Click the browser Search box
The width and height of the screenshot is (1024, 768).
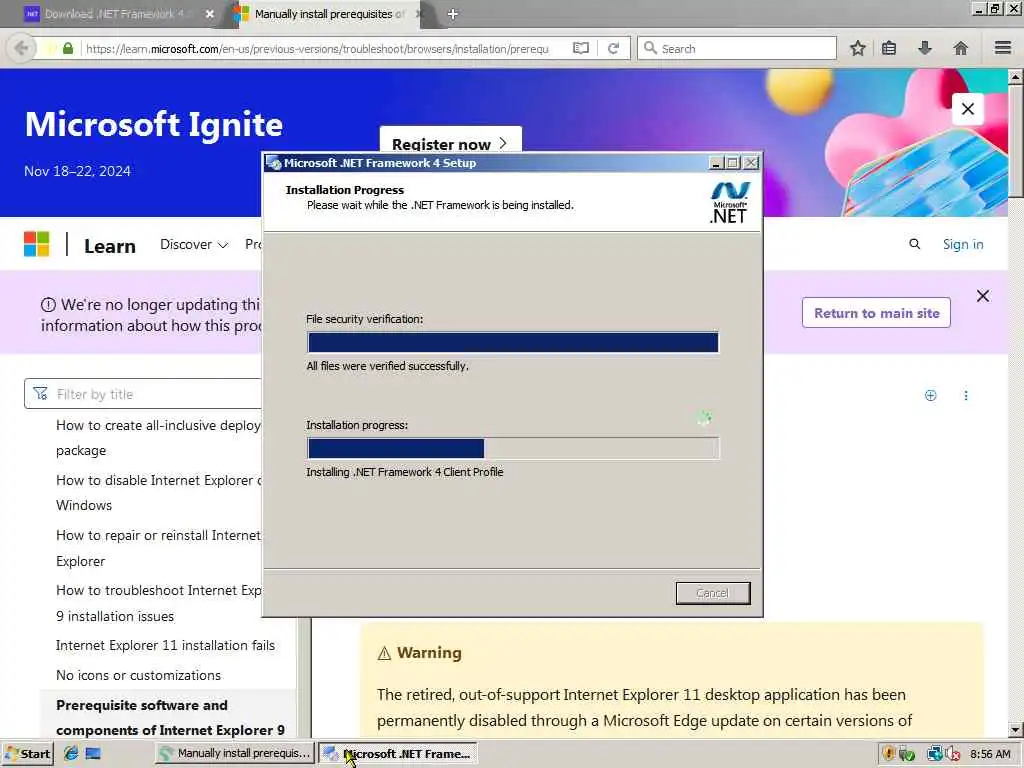(737, 48)
